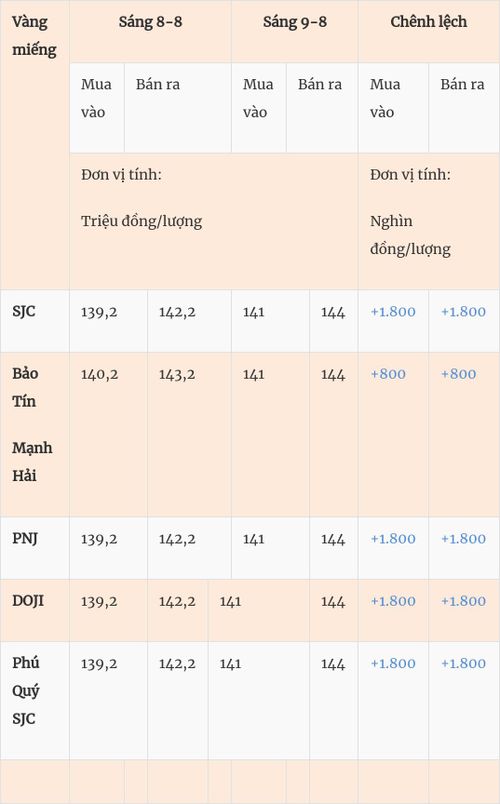Click the PNJ row label
Screen dimensions: 500x804
click(25, 539)
